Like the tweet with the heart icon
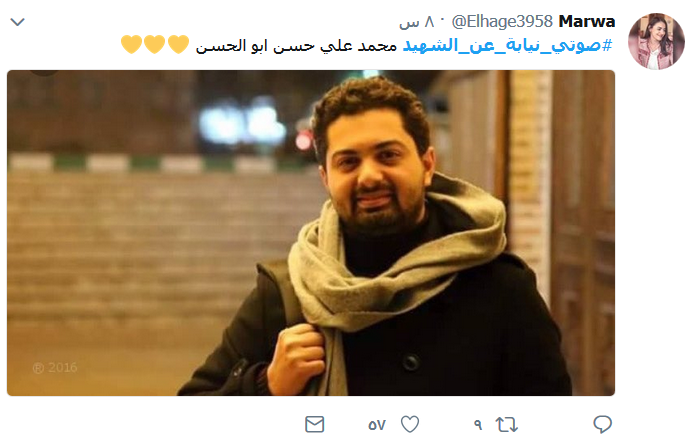 (x=410, y=424)
